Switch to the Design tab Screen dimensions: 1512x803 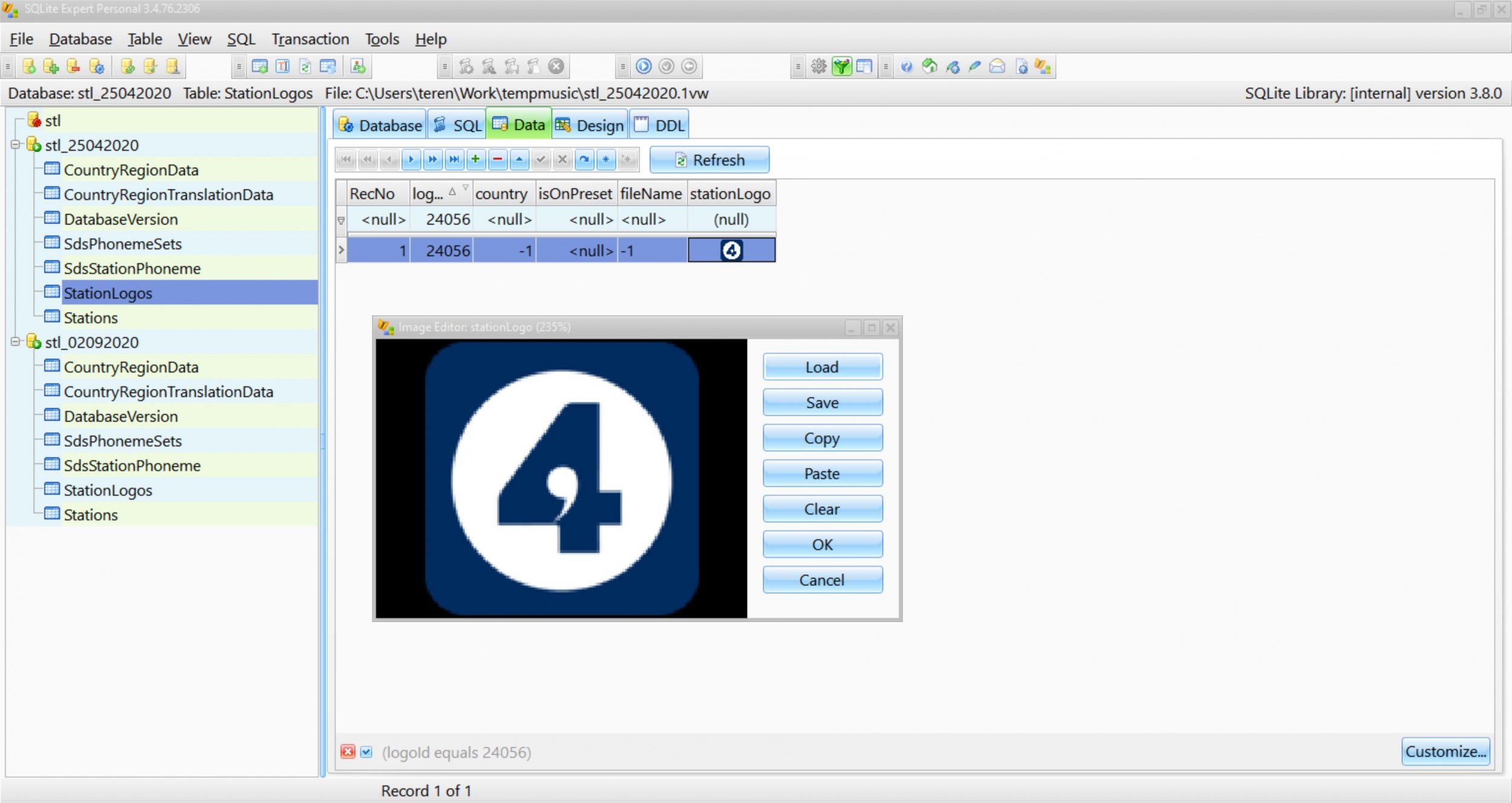click(x=590, y=125)
